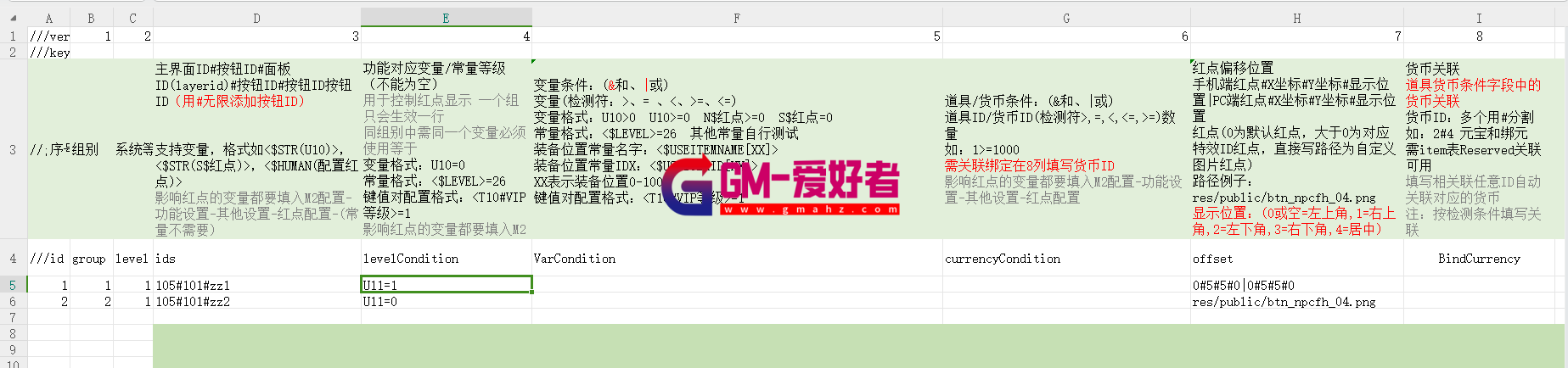
Task: Click the description cell starting 红点偏移位置
Action: tap(1296, 149)
